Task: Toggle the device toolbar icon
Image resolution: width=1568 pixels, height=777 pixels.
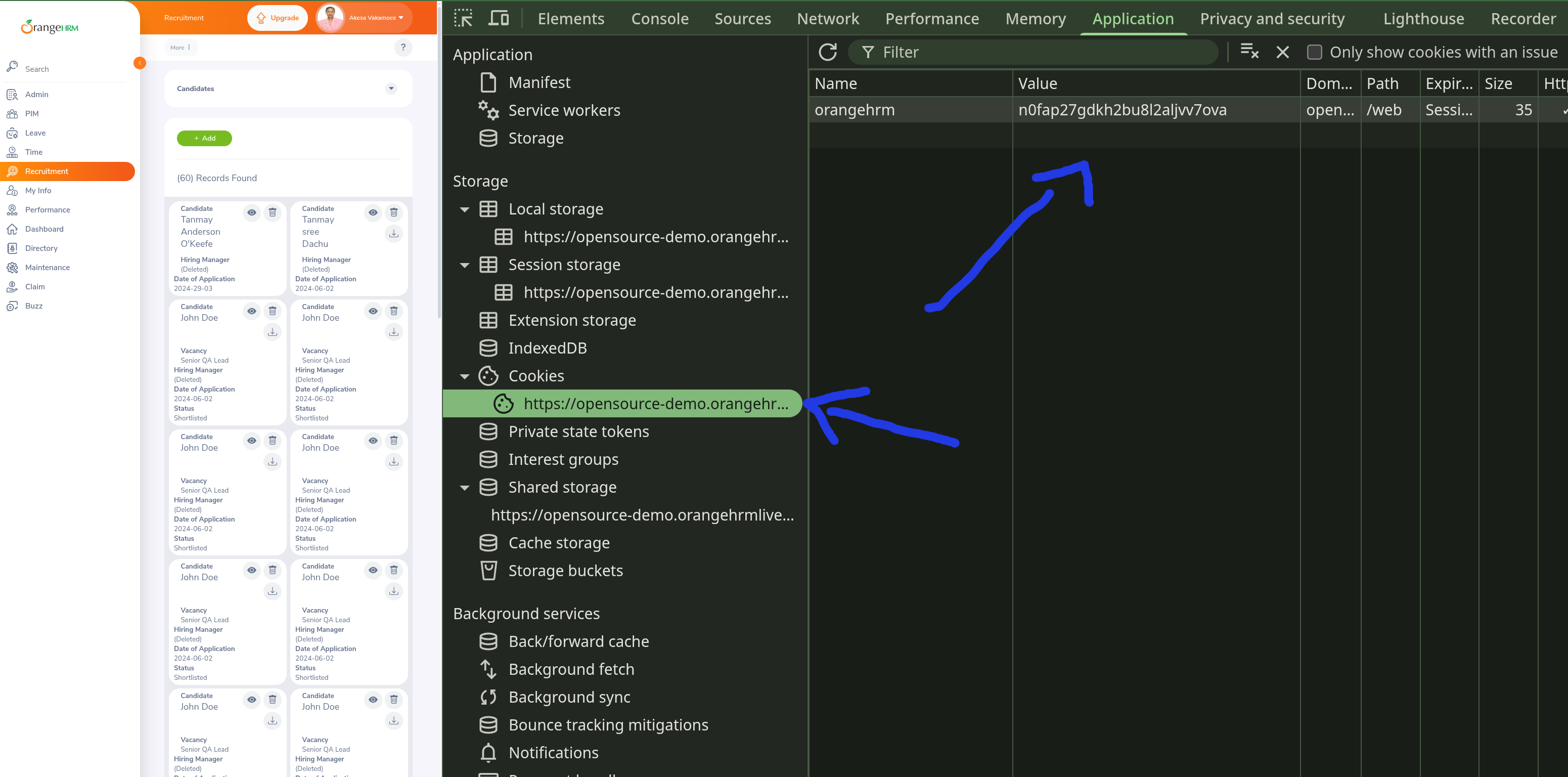Action: 499,18
